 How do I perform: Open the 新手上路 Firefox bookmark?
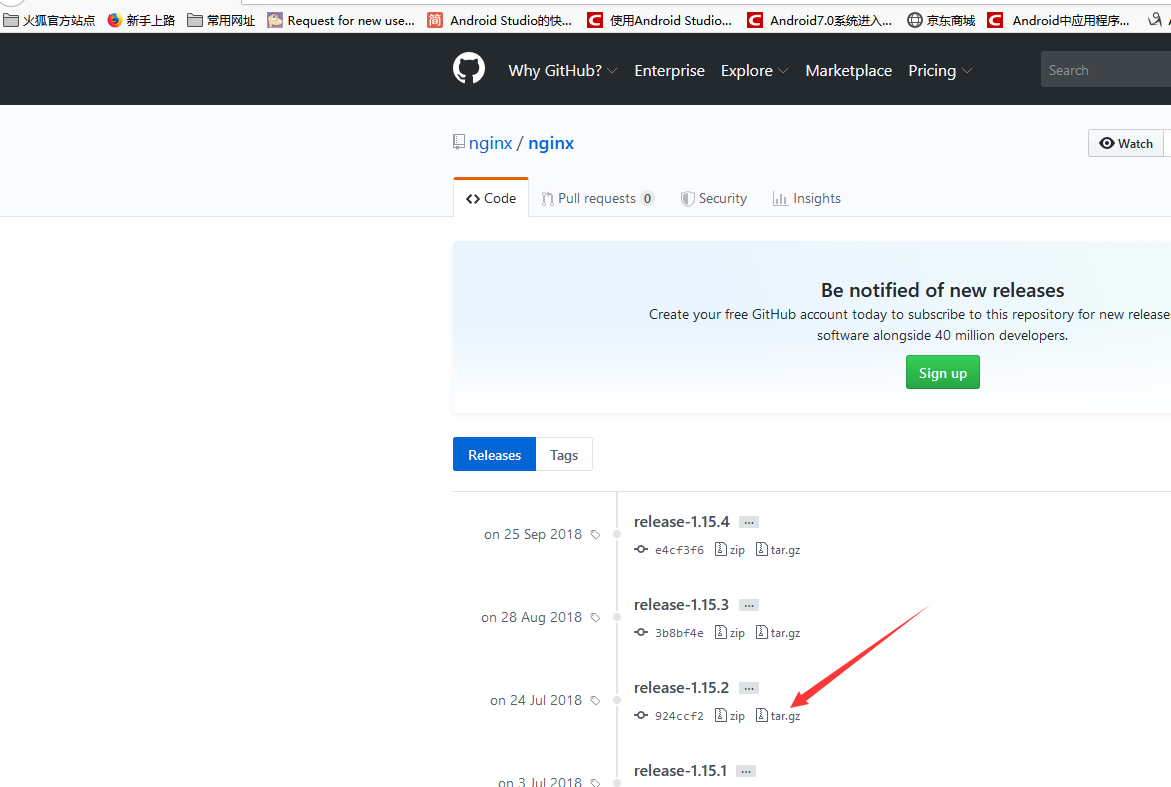pyautogui.click(x=141, y=20)
